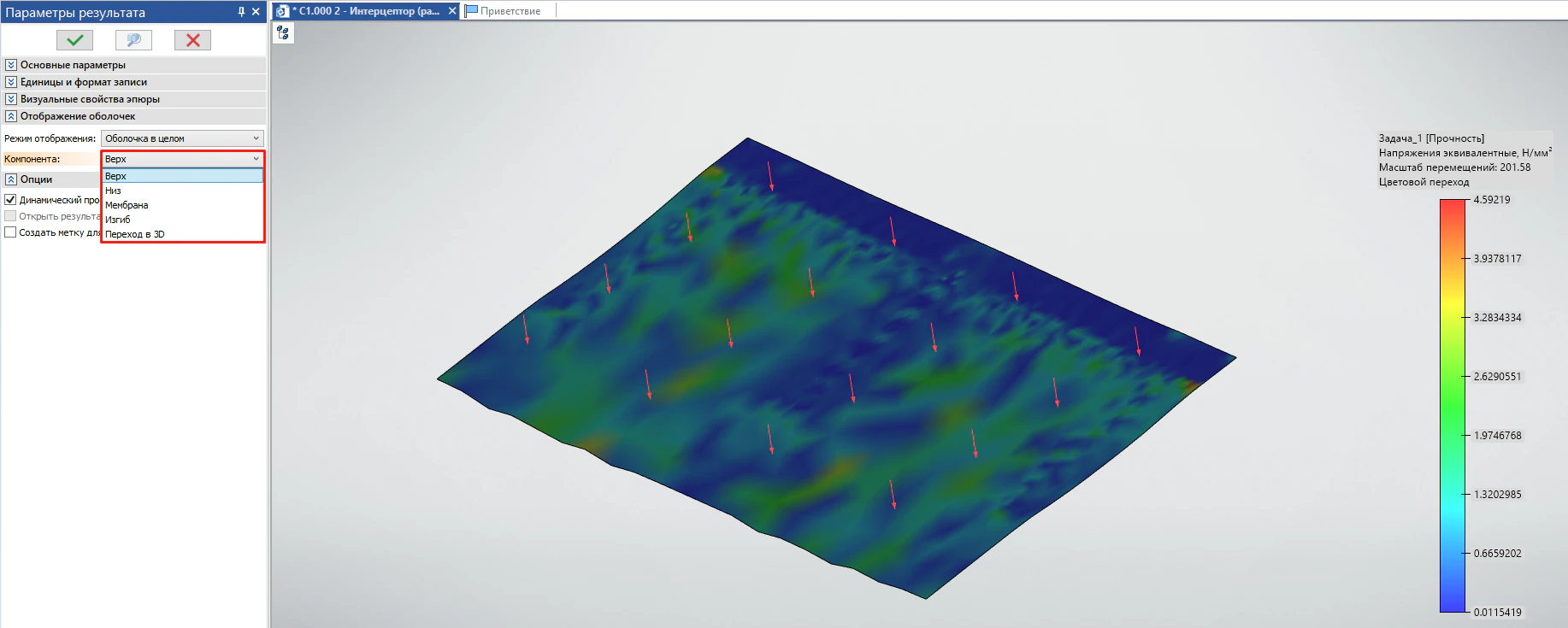The height and width of the screenshot is (628, 1568).
Task: Choose Переход в 3D option
Action: [x=135, y=234]
